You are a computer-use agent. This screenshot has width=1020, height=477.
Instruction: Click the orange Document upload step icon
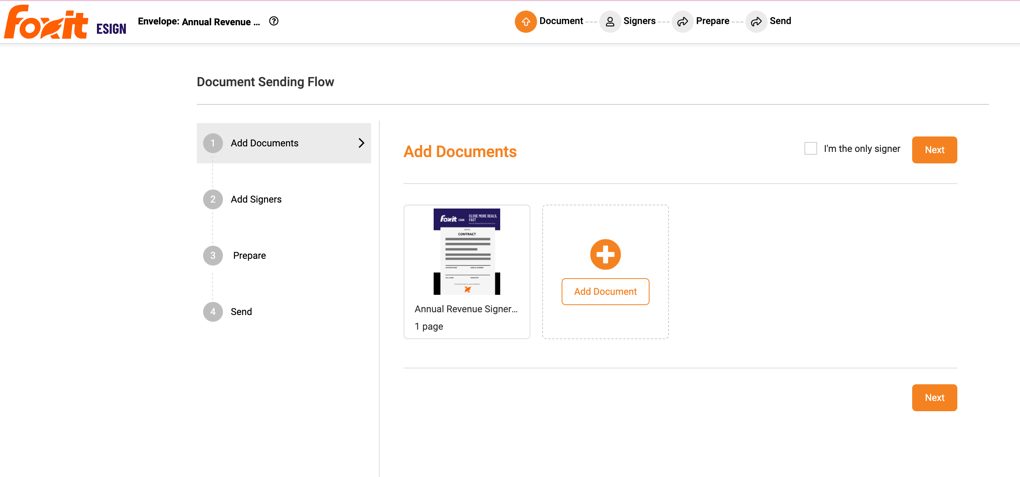(x=526, y=21)
